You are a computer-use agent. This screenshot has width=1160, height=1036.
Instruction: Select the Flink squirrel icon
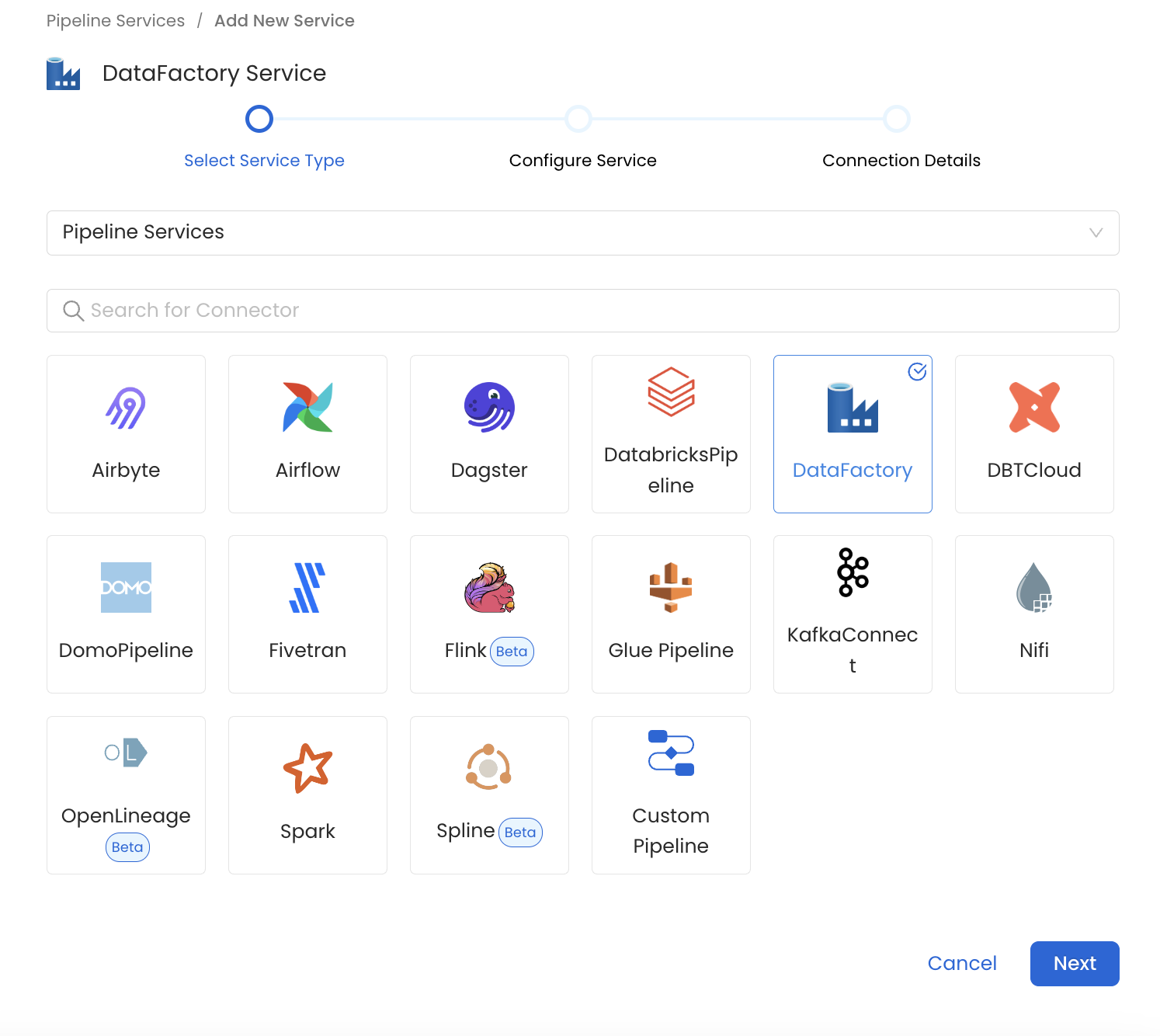pos(489,588)
